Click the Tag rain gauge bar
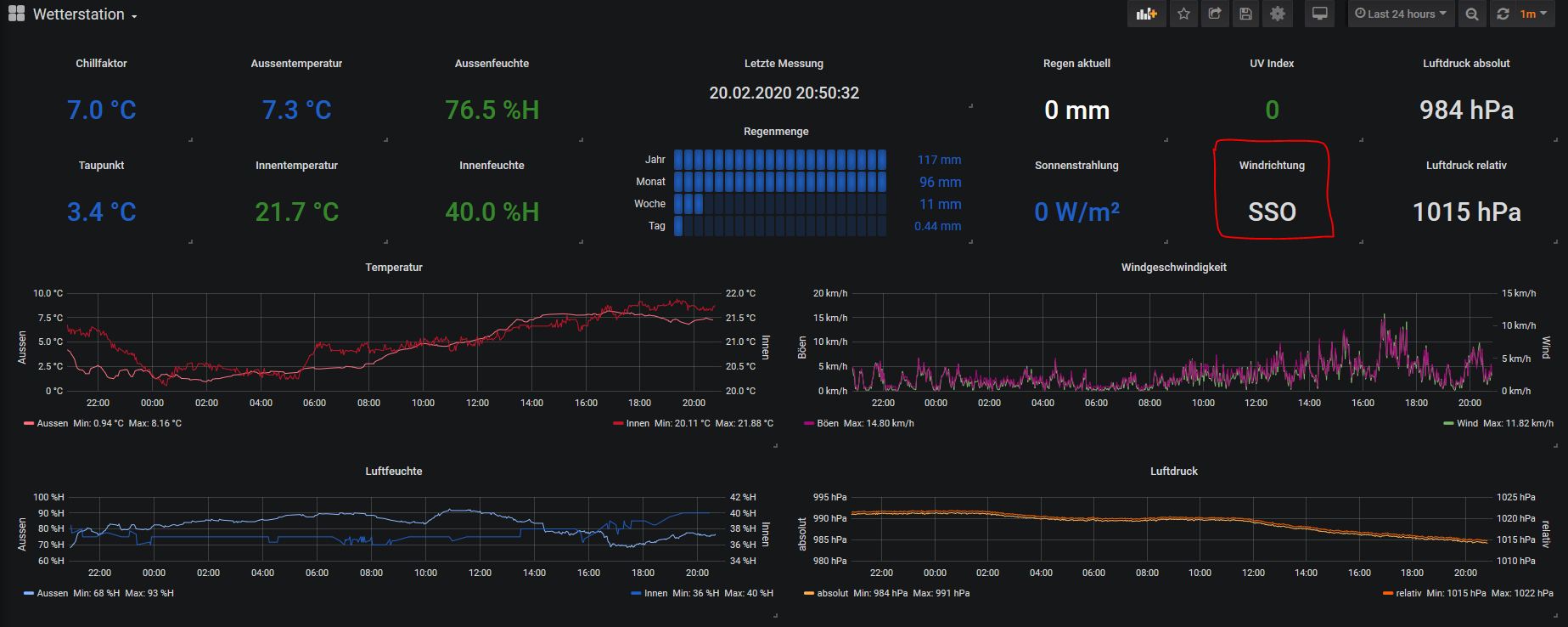This screenshot has height=627, width=1568. click(x=780, y=226)
